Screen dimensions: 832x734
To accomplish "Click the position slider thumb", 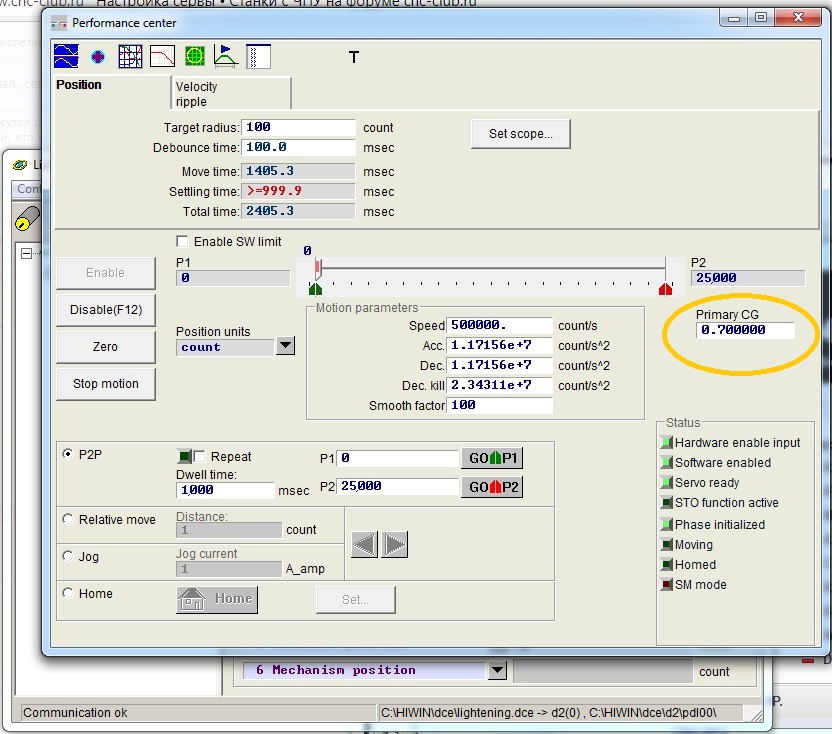I will pyautogui.click(x=318, y=268).
